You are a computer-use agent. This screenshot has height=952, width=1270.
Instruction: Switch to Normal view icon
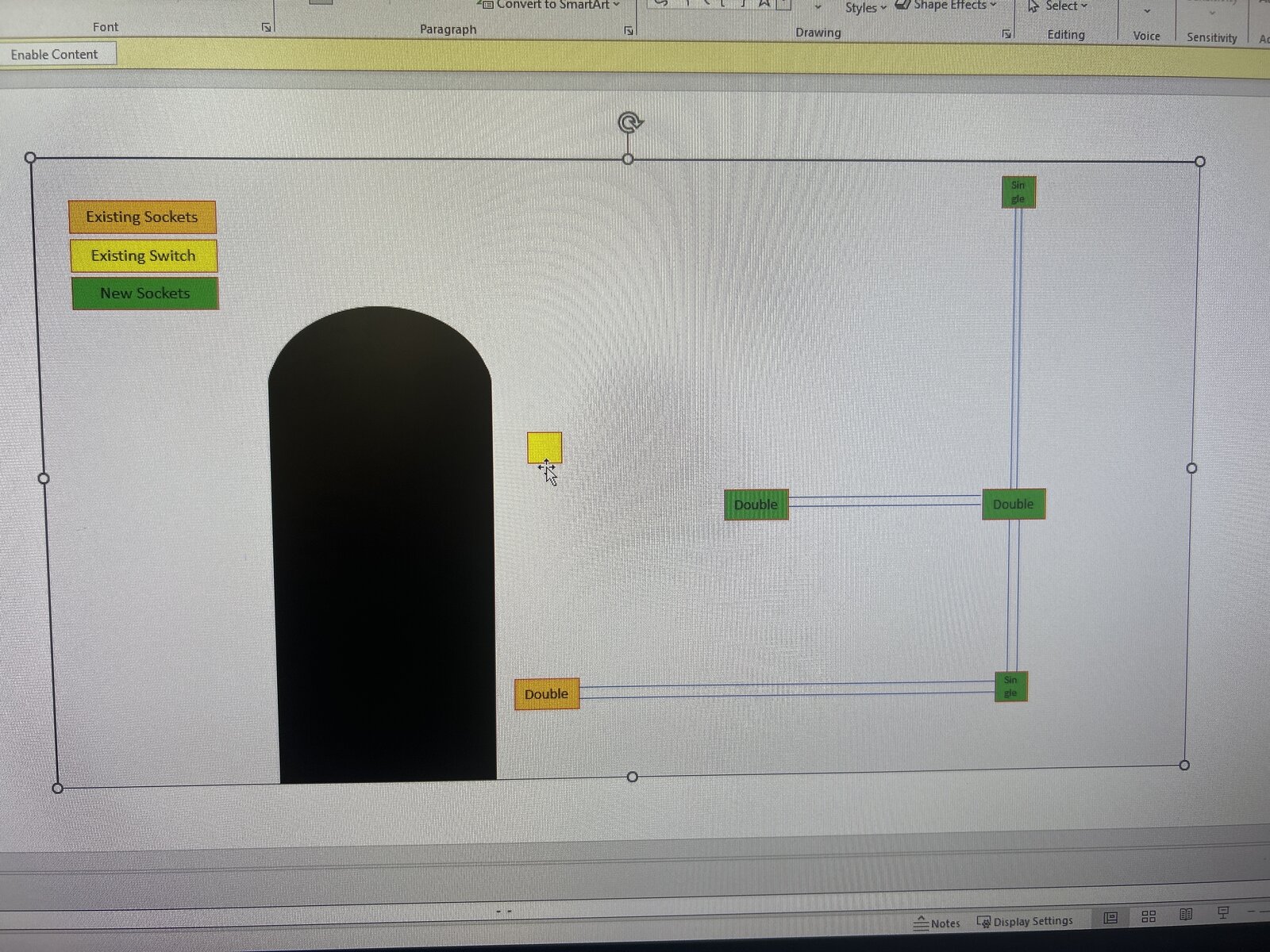coord(1110,918)
